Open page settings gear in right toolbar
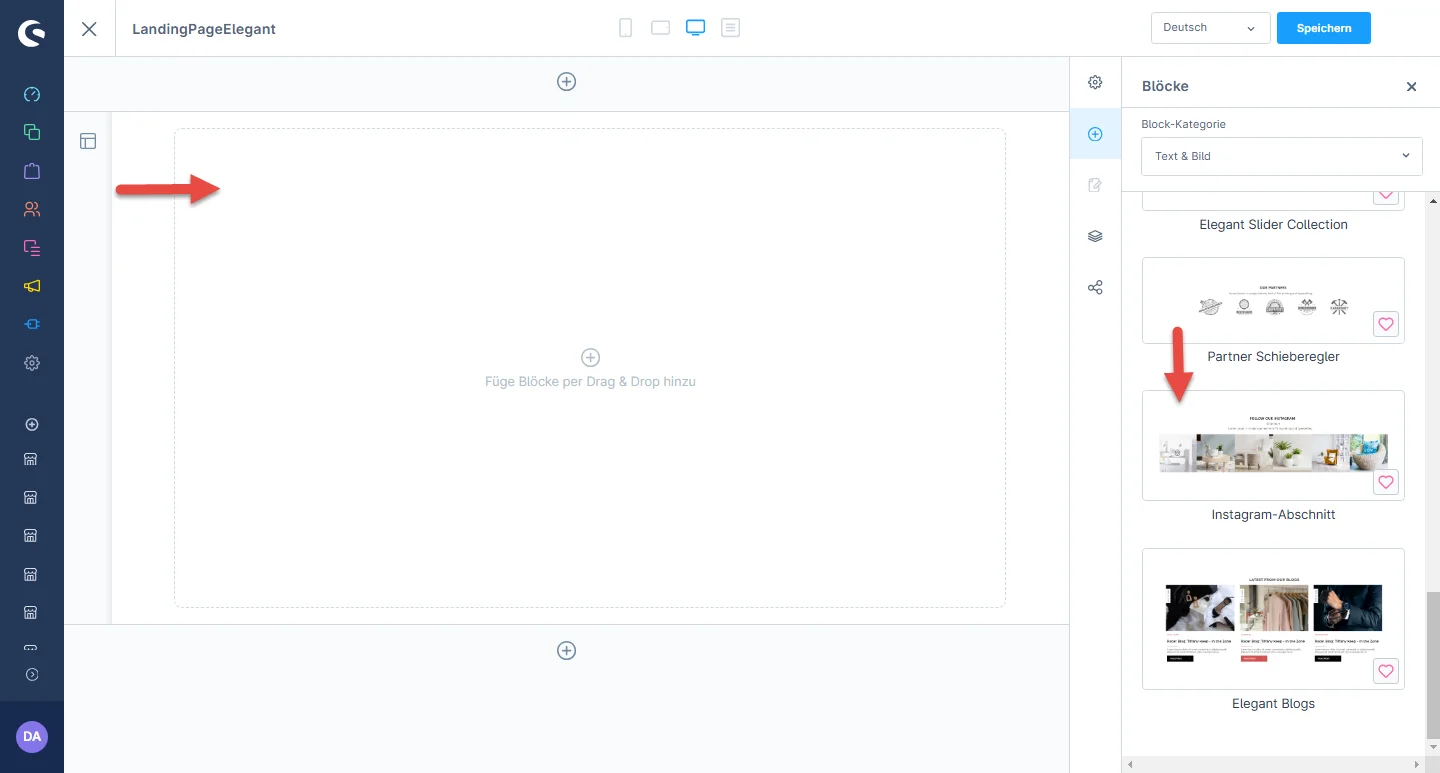The width and height of the screenshot is (1440, 773). (x=1095, y=82)
